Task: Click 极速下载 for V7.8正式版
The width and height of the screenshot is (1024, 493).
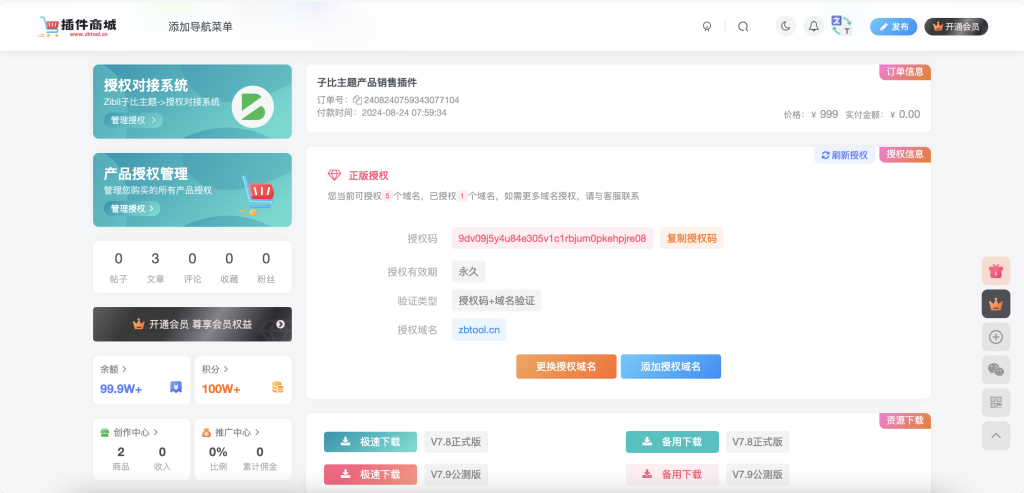Action: [370, 442]
